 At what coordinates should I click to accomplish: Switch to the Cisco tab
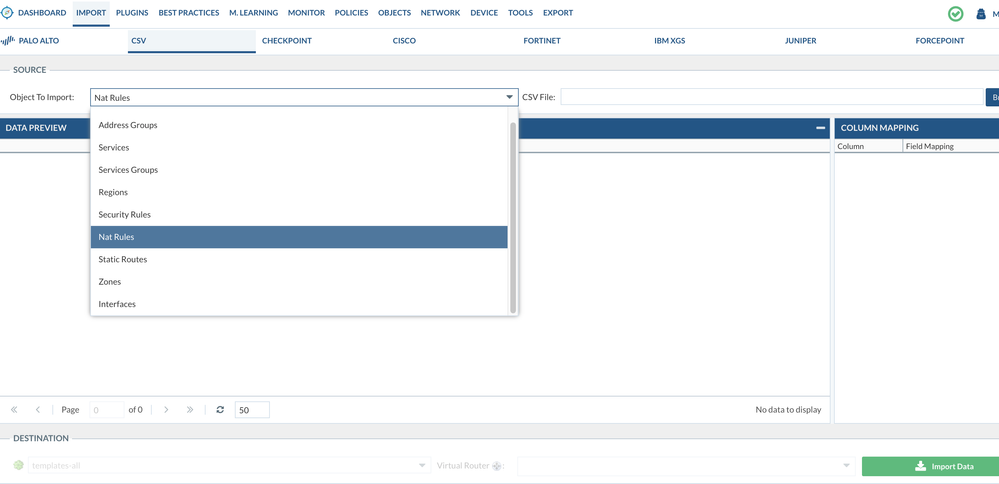pos(404,41)
